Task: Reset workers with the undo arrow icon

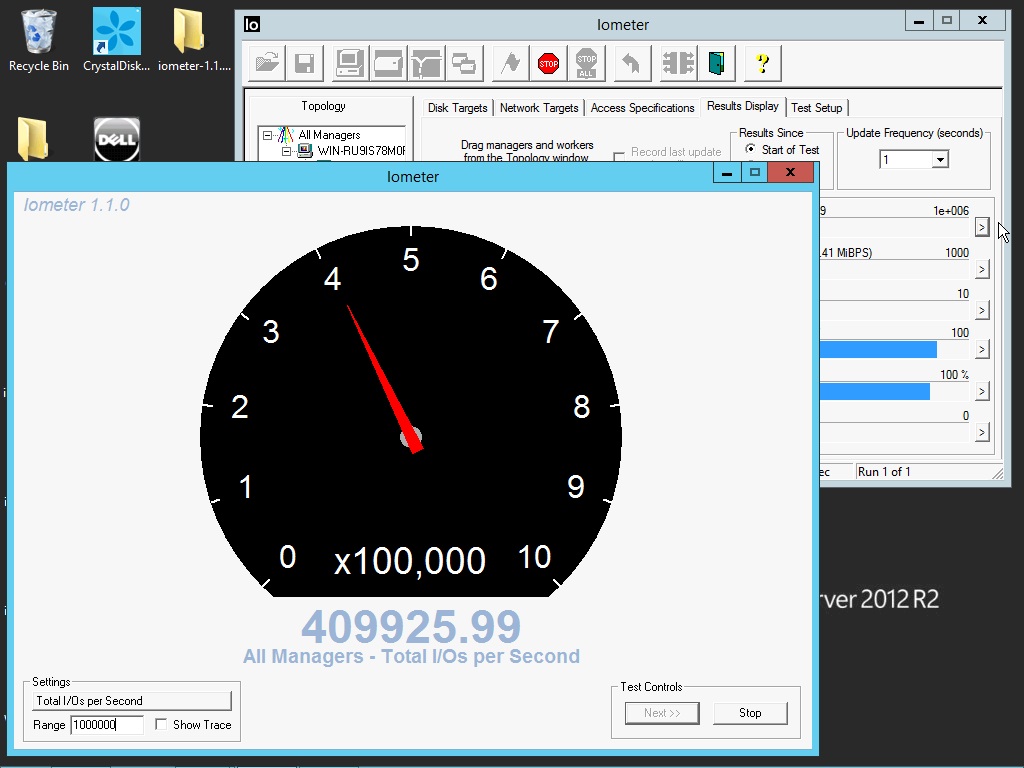Action: 631,63
